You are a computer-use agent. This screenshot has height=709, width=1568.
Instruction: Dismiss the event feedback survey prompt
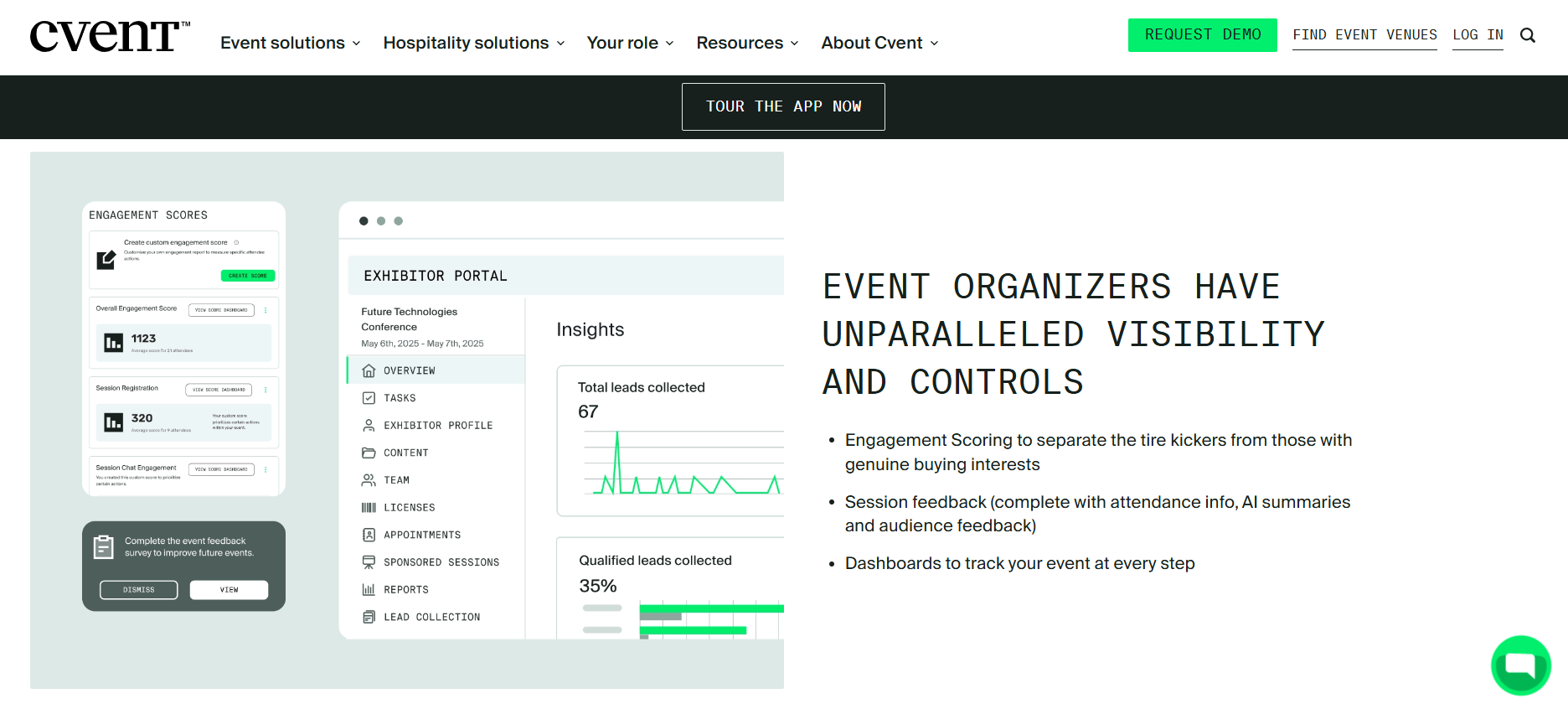point(139,590)
